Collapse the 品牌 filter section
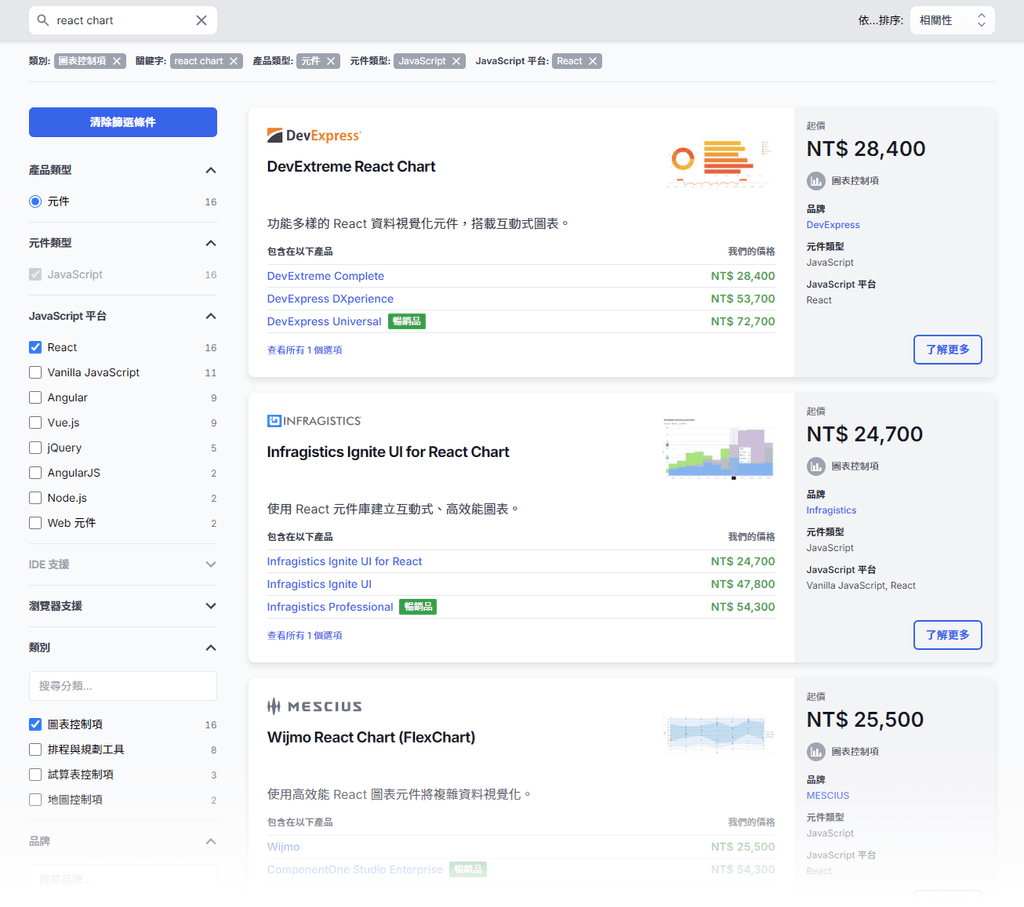This screenshot has height=907, width=1024. click(210, 841)
